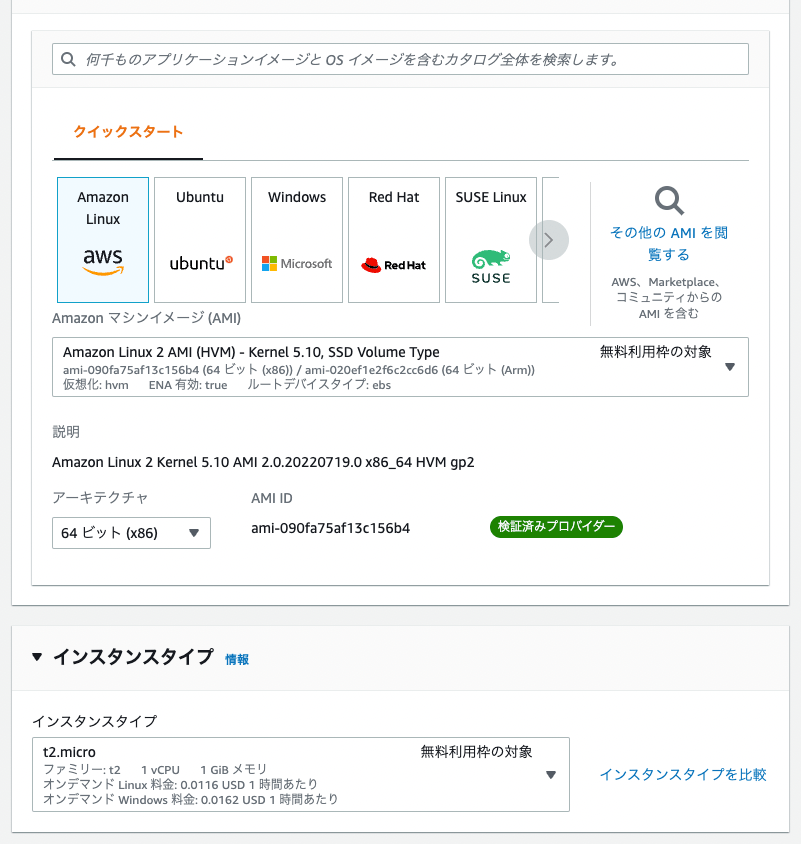Screen dimensions: 801x844
Task: Click the instance type dropdown arrow
Action: [x=551, y=775]
